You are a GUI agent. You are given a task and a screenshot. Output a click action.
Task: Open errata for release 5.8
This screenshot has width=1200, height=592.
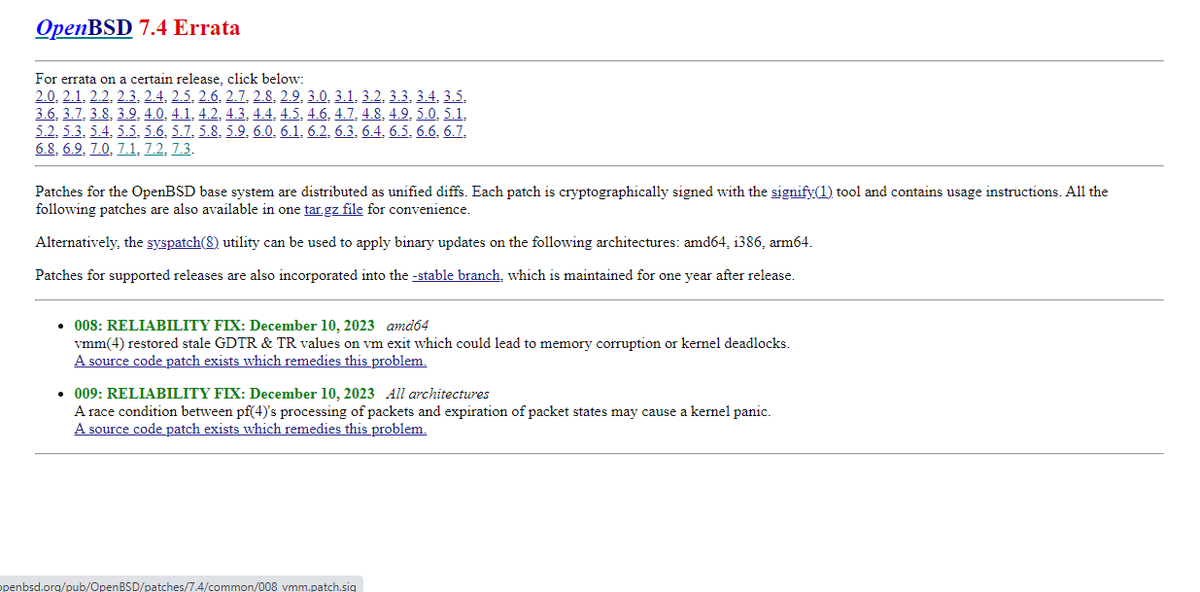(x=208, y=133)
